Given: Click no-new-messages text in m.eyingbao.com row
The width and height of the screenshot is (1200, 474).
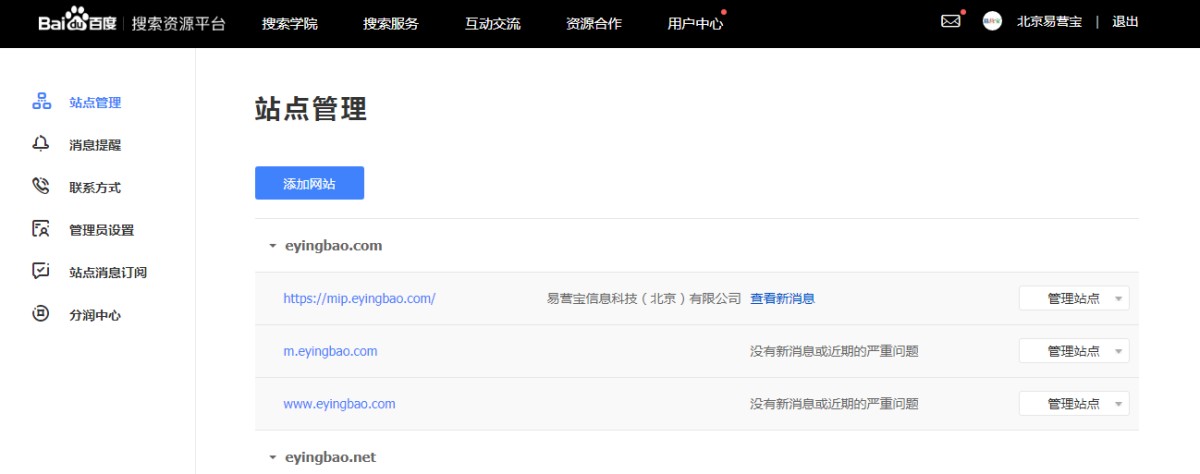Looking at the screenshot, I should pos(834,351).
